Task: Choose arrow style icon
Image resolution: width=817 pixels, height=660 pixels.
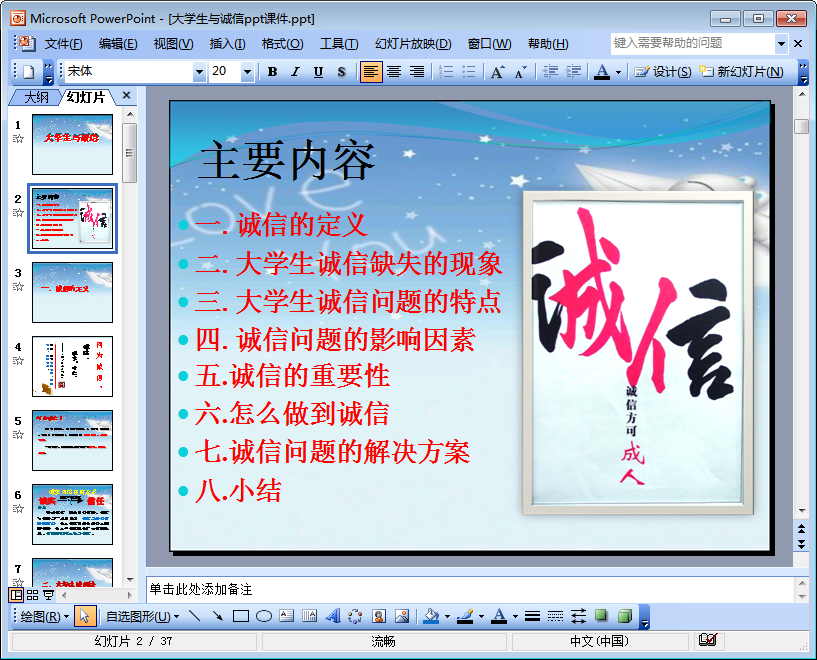Action: coord(578,617)
